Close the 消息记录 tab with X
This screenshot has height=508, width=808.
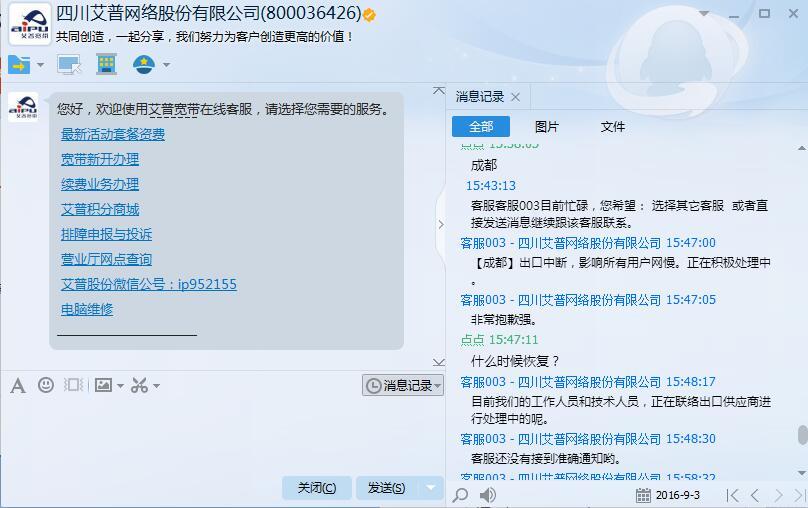coord(515,97)
